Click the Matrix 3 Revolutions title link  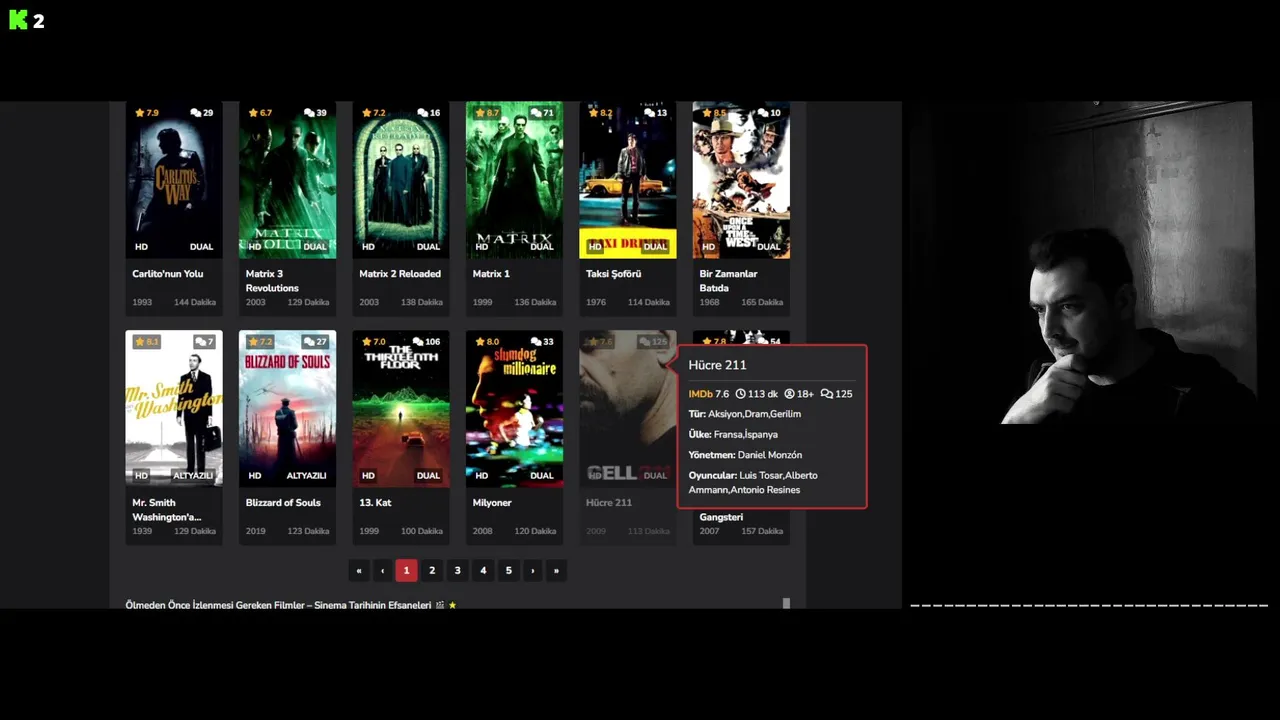point(272,281)
